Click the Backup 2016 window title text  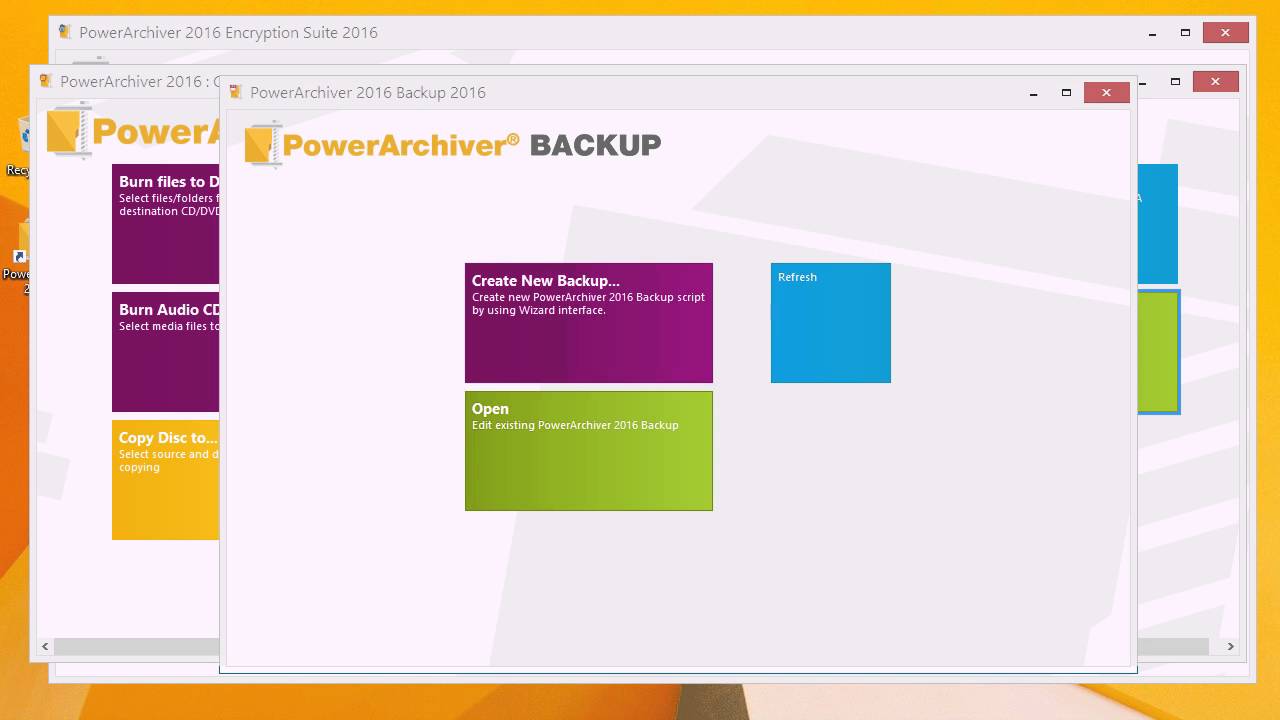coord(368,92)
